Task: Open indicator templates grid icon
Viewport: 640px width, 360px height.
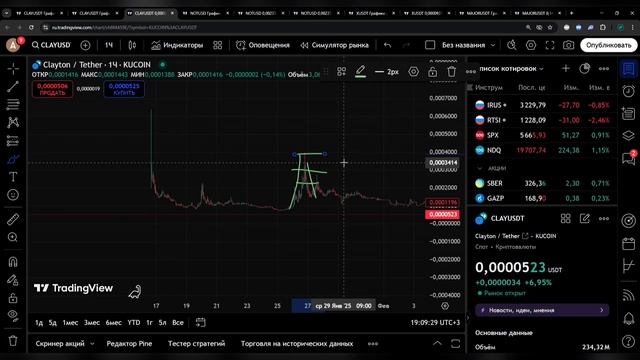Action: (218, 45)
